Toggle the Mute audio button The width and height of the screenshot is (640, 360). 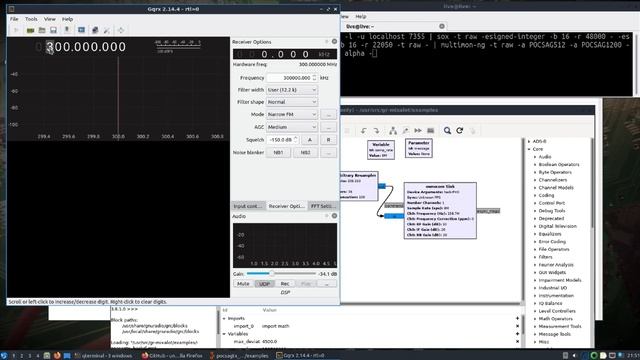coord(243,284)
